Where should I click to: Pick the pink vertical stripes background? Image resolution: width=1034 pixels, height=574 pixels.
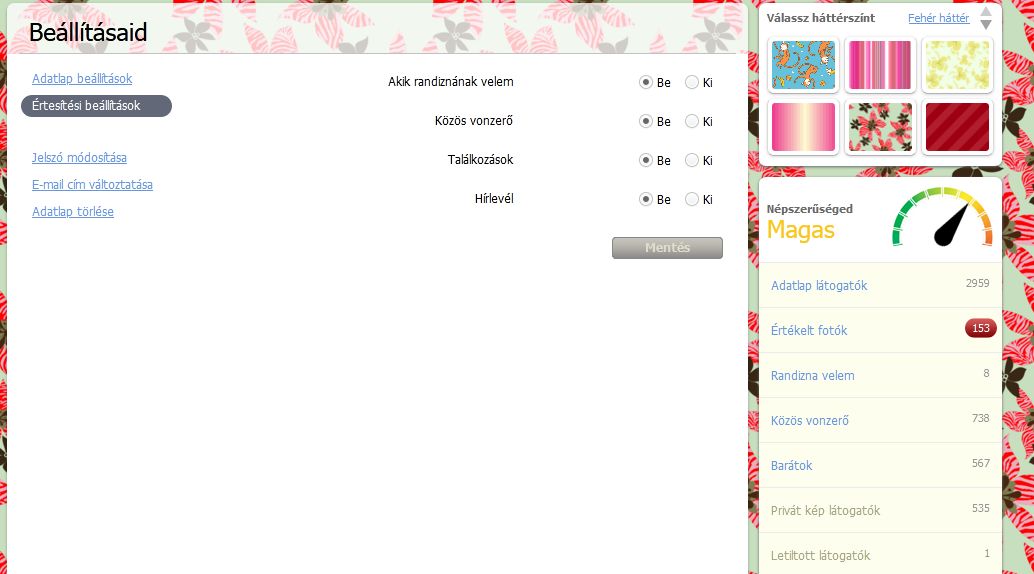click(x=880, y=65)
